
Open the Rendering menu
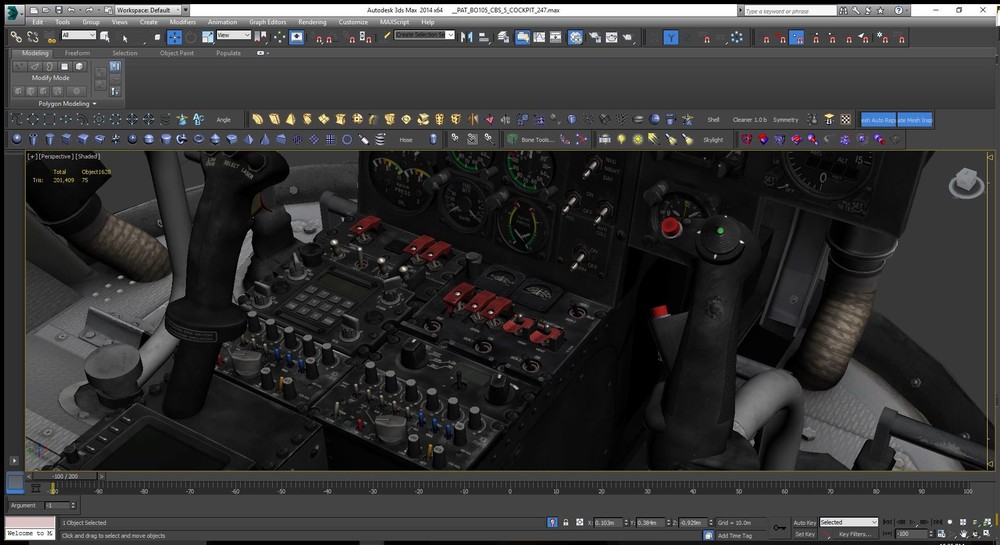coord(312,21)
